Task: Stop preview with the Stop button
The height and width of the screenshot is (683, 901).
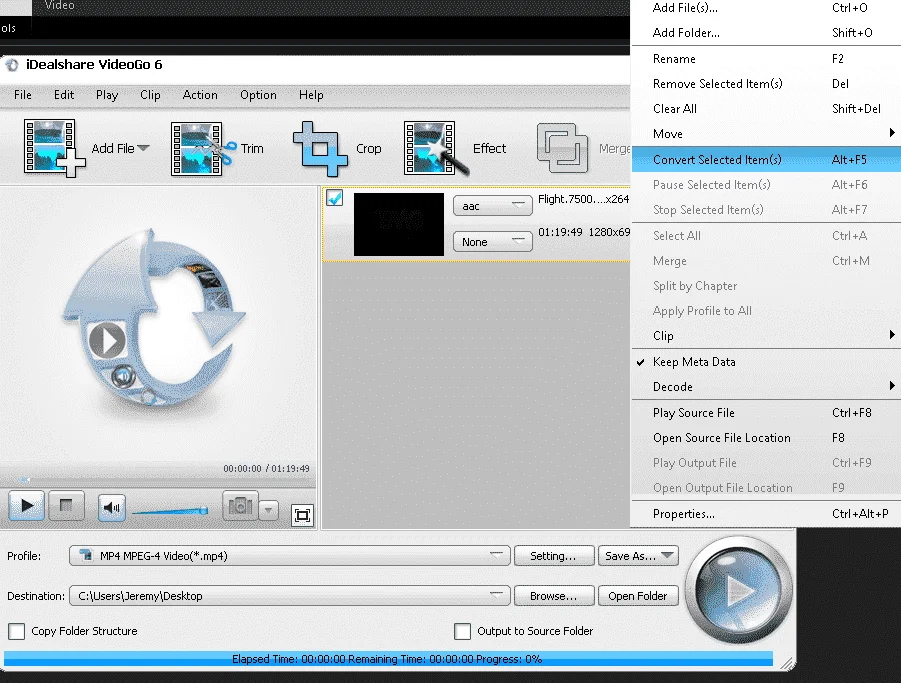Action: pyautogui.click(x=66, y=506)
